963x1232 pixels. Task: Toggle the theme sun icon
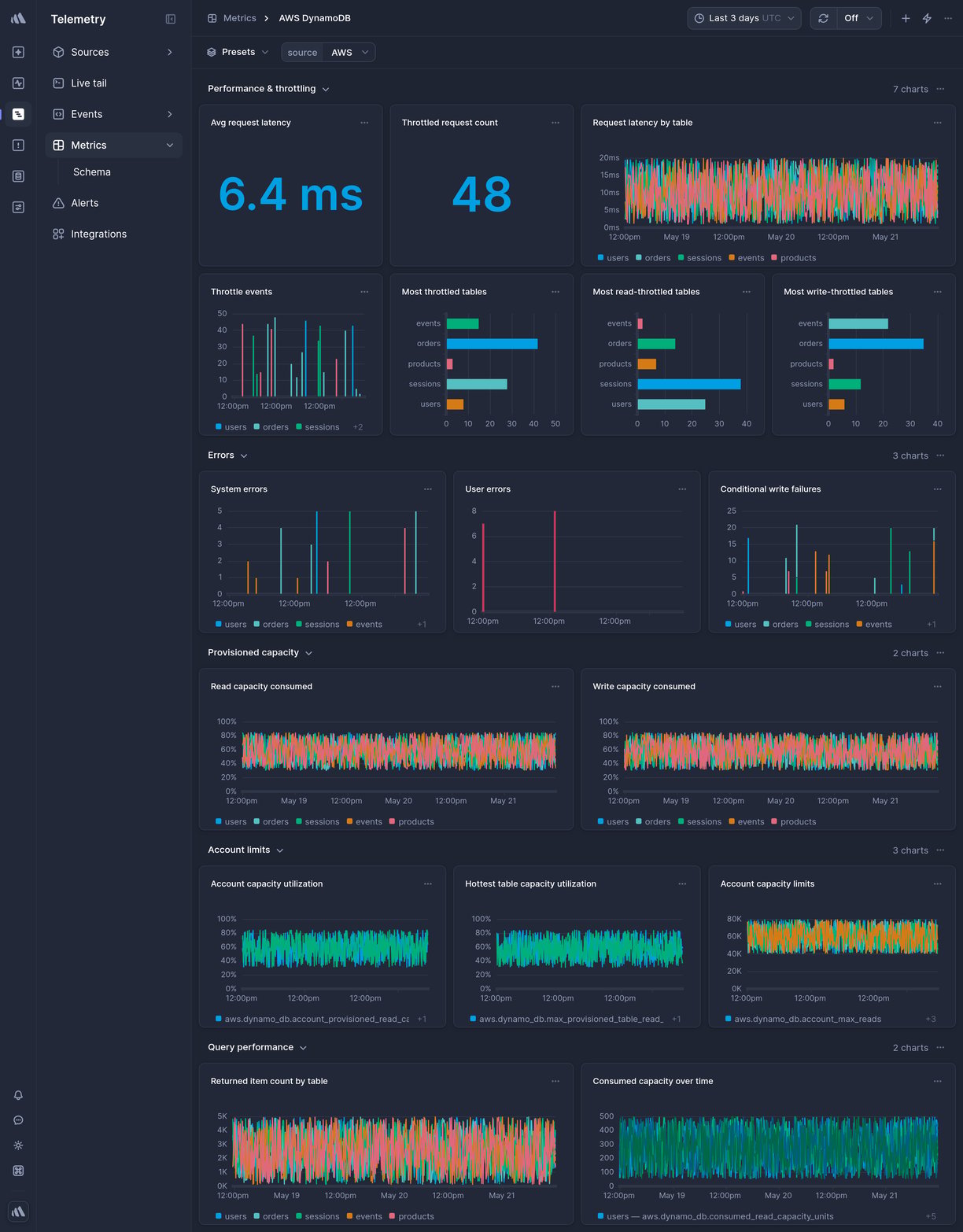pyautogui.click(x=18, y=1145)
